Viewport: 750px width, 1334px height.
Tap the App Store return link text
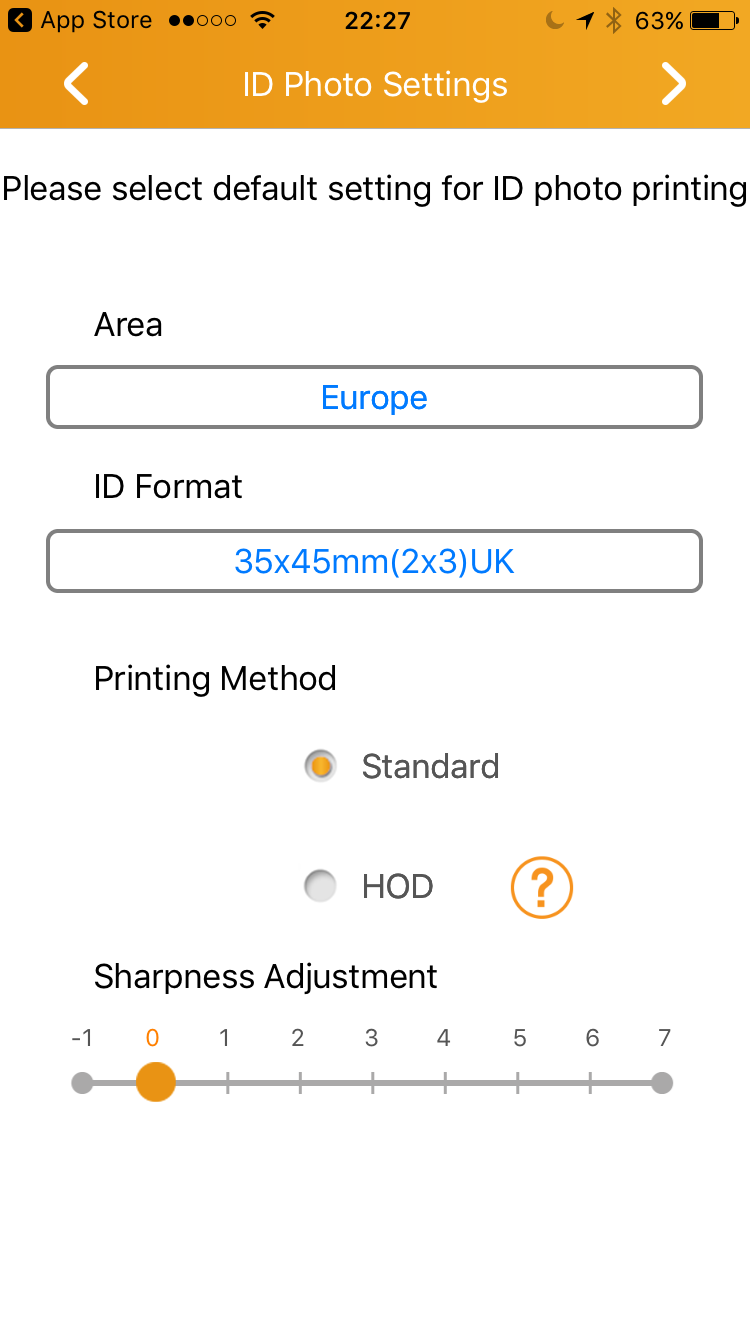[96, 20]
